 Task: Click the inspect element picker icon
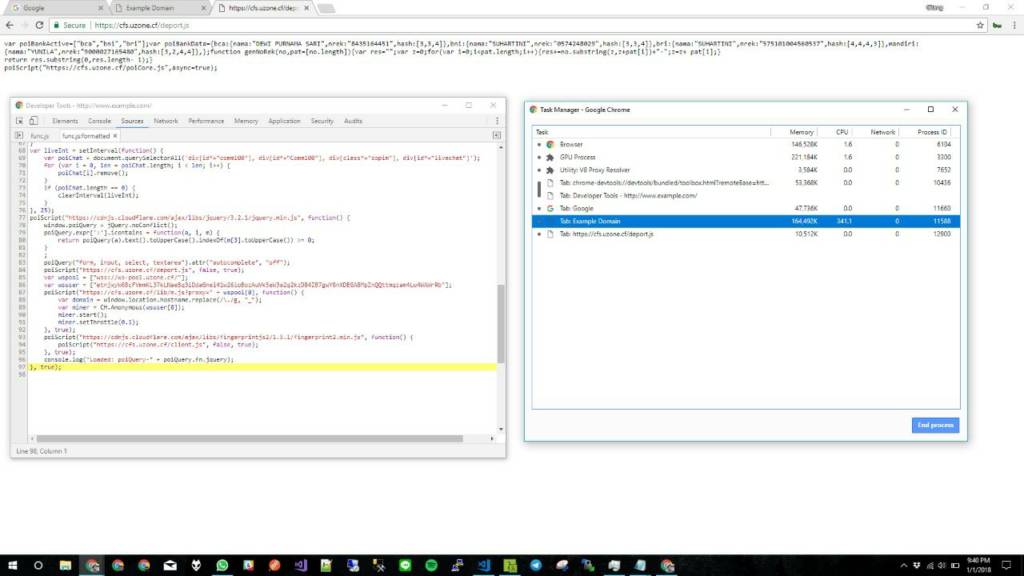[x=20, y=121]
